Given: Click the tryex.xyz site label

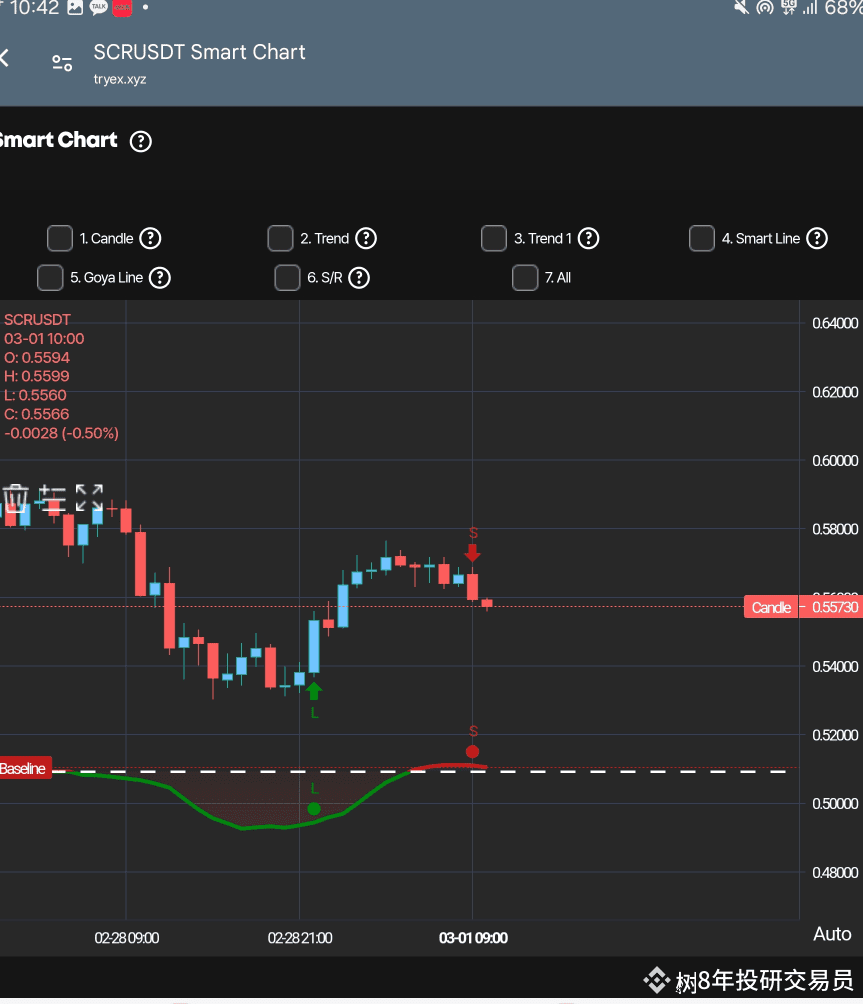Looking at the screenshot, I should pyautogui.click(x=119, y=79).
